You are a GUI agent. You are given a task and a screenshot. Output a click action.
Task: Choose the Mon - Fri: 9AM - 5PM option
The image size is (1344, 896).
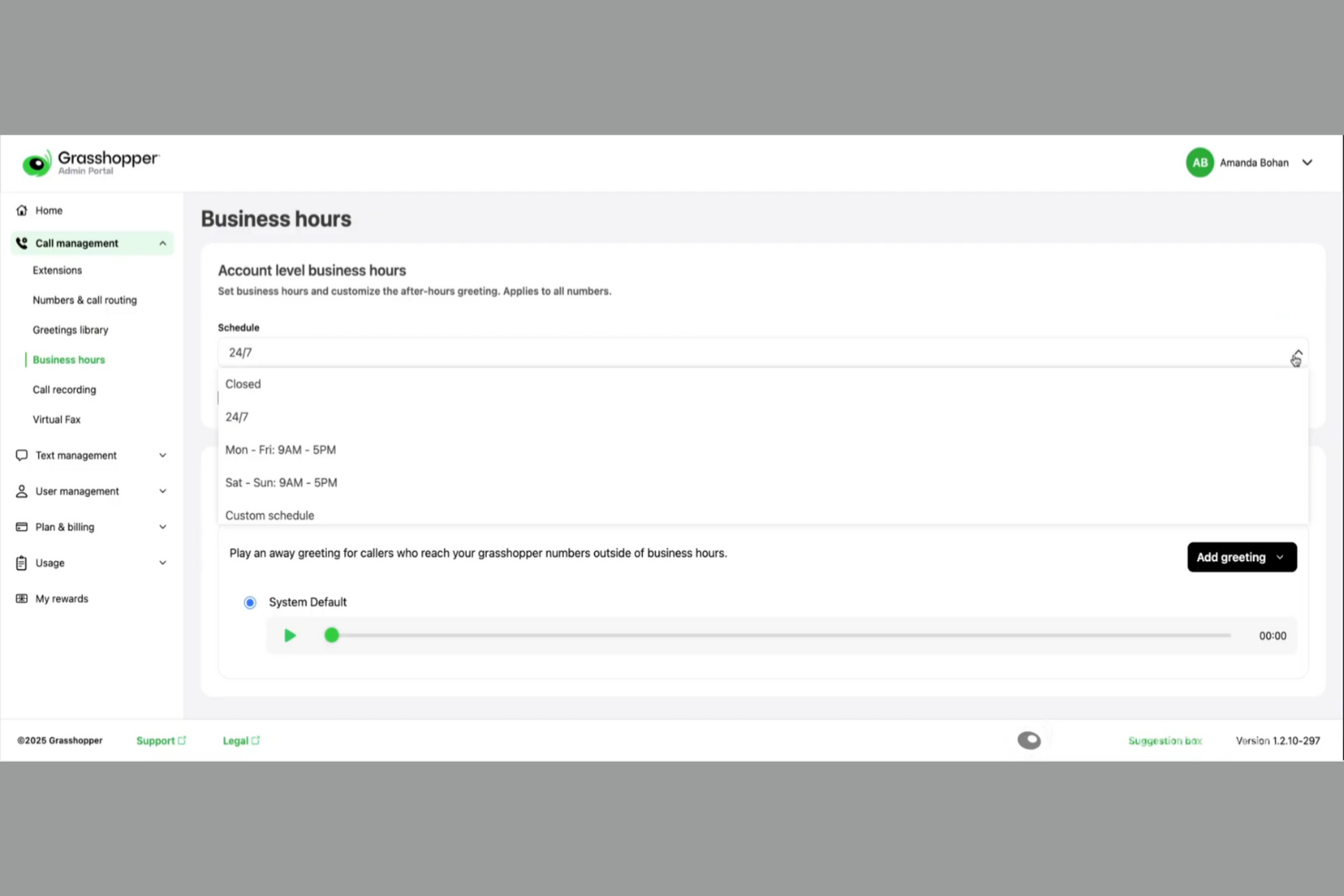pyautogui.click(x=281, y=449)
